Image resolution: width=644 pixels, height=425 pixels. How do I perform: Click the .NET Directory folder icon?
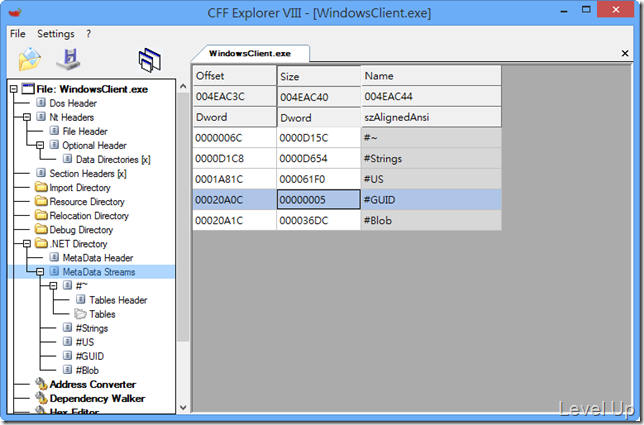(x=41, y=243)
